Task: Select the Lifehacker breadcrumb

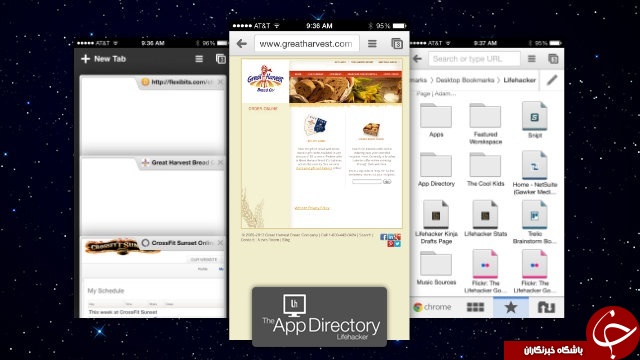Action: point(520,80)
